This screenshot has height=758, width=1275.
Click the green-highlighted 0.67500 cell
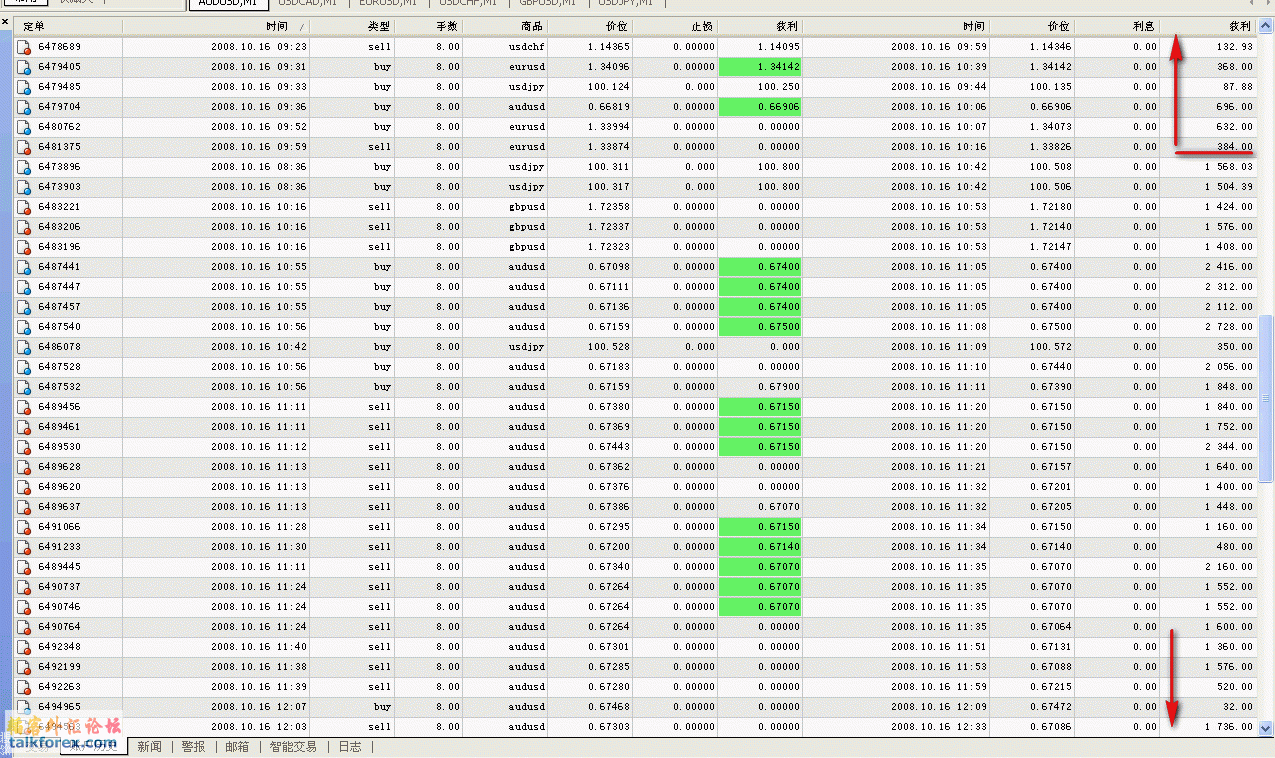[760, 327]
